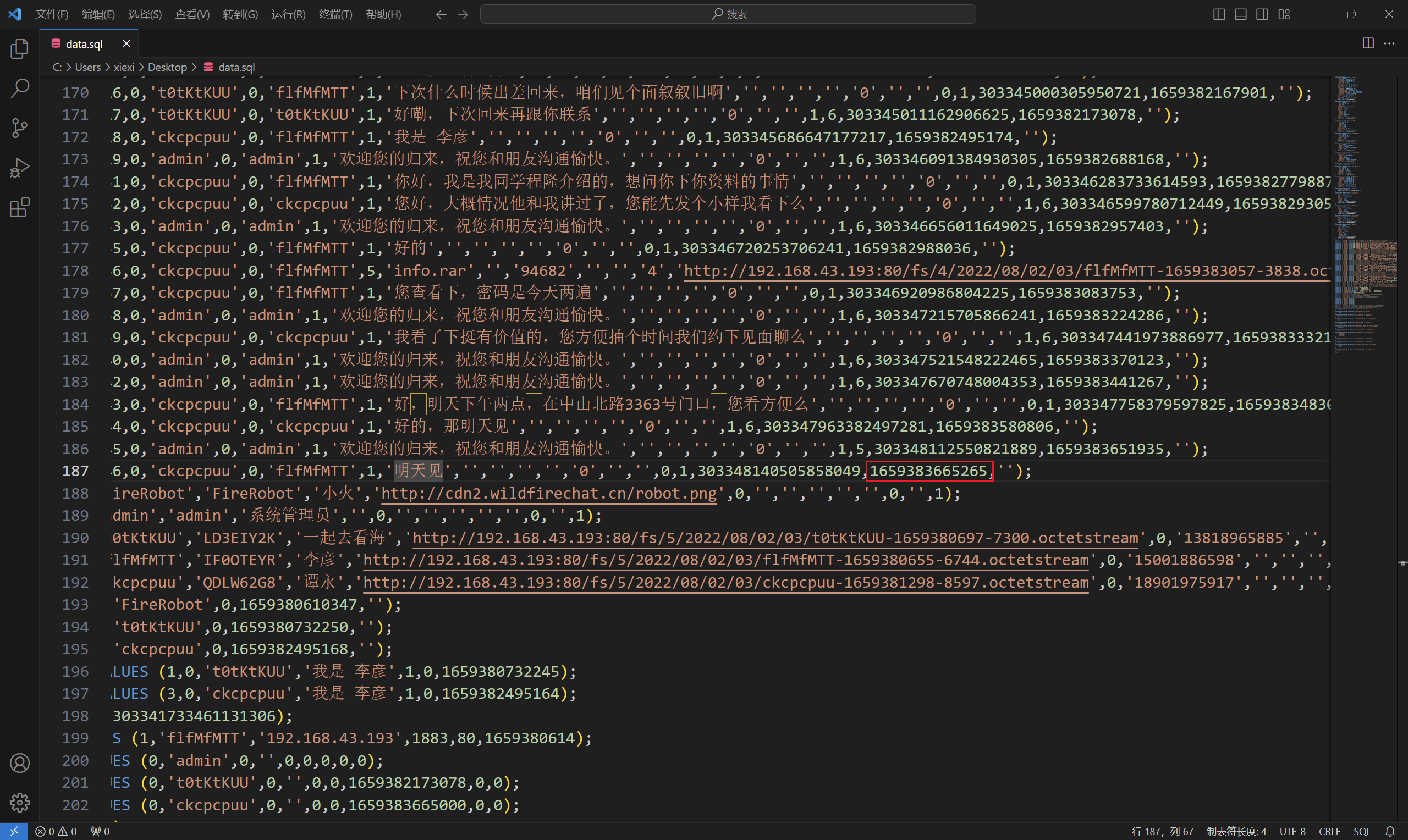
Task: Click xiexi in the breadcrumb path
Action: tap(124, 68)
